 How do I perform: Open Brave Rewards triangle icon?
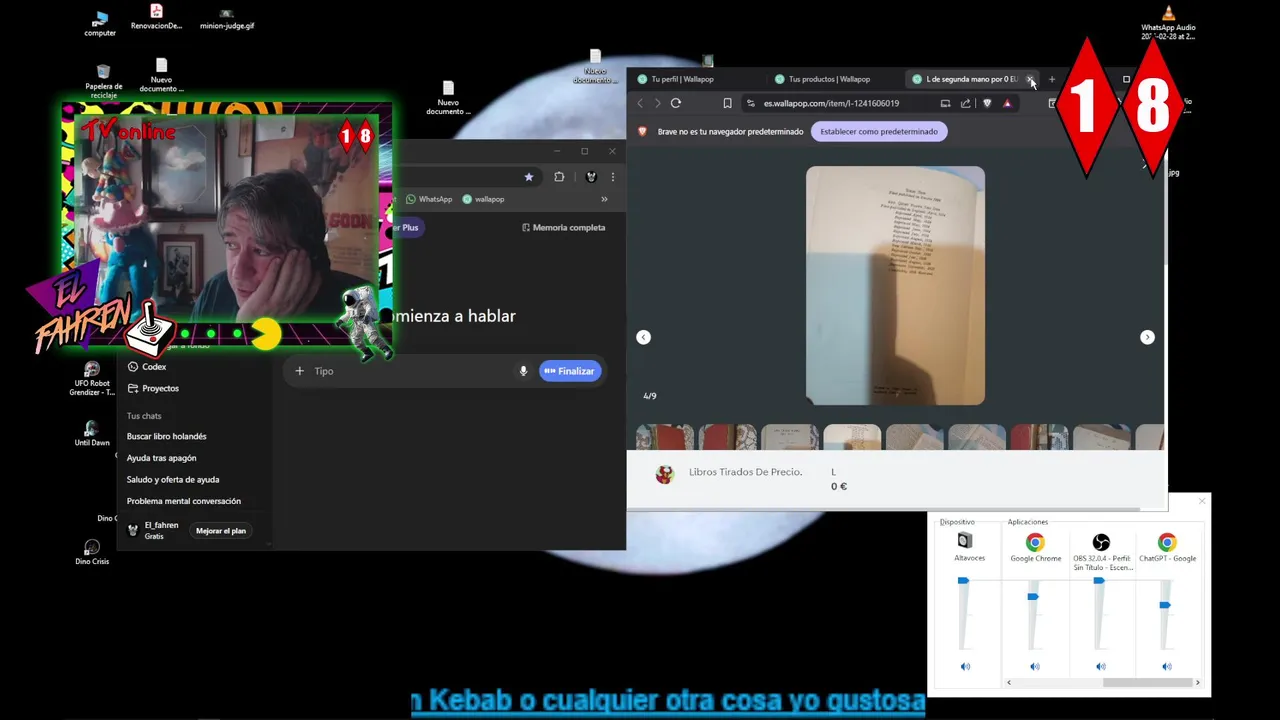pos(1007,103)
